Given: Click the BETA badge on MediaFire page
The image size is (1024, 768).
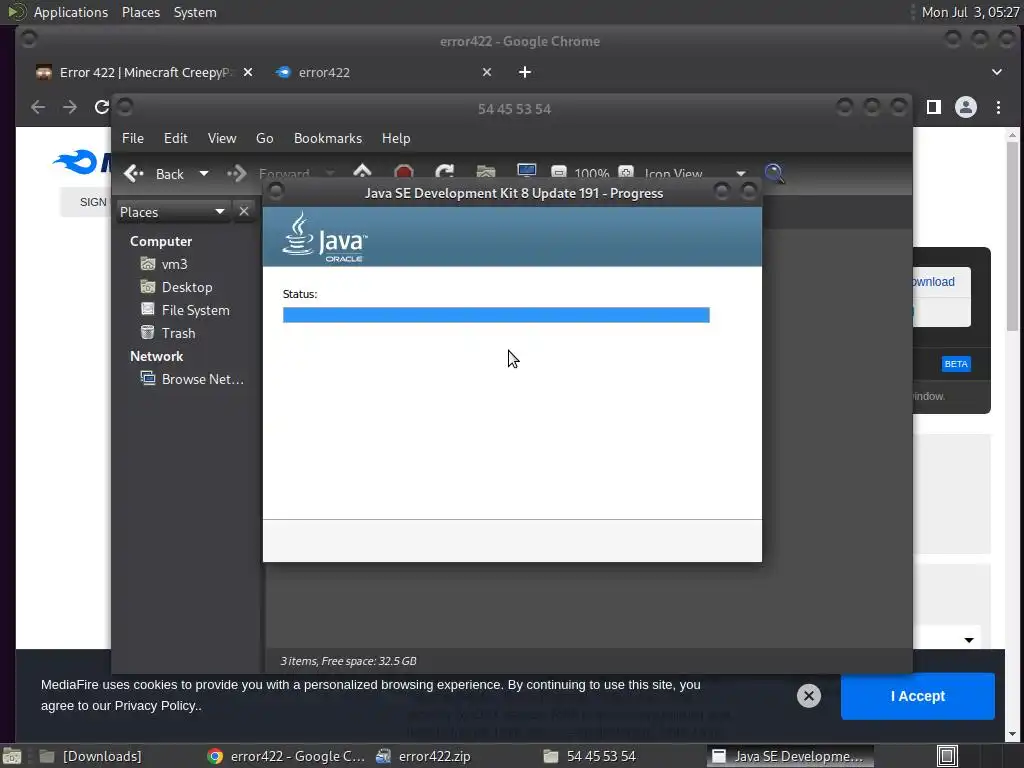Looking at the screenshot, I should 956,364.
